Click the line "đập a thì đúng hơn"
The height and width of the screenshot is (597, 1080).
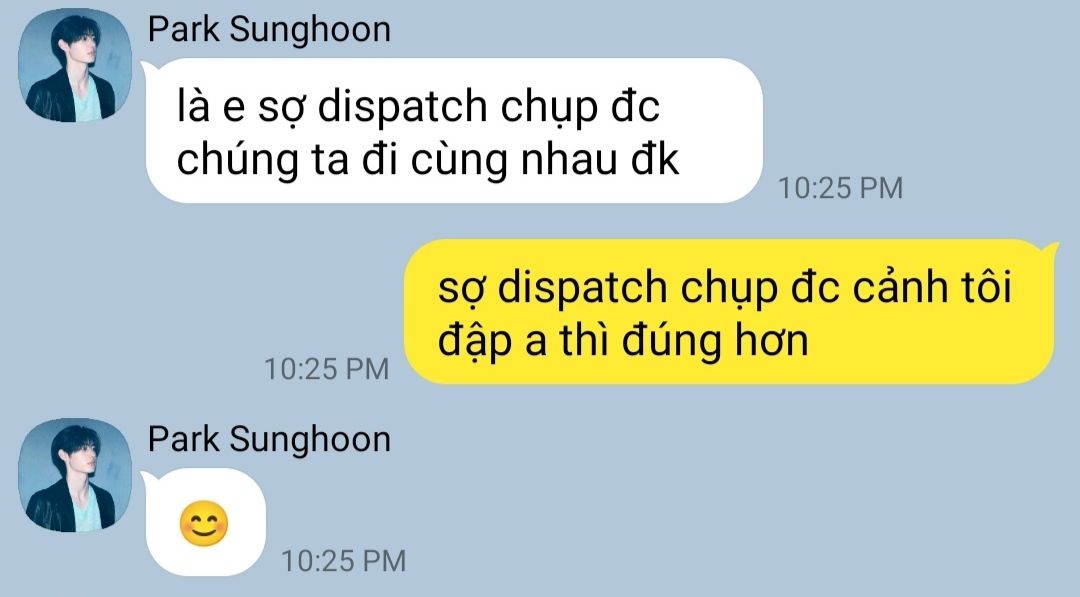click(623, 340)
